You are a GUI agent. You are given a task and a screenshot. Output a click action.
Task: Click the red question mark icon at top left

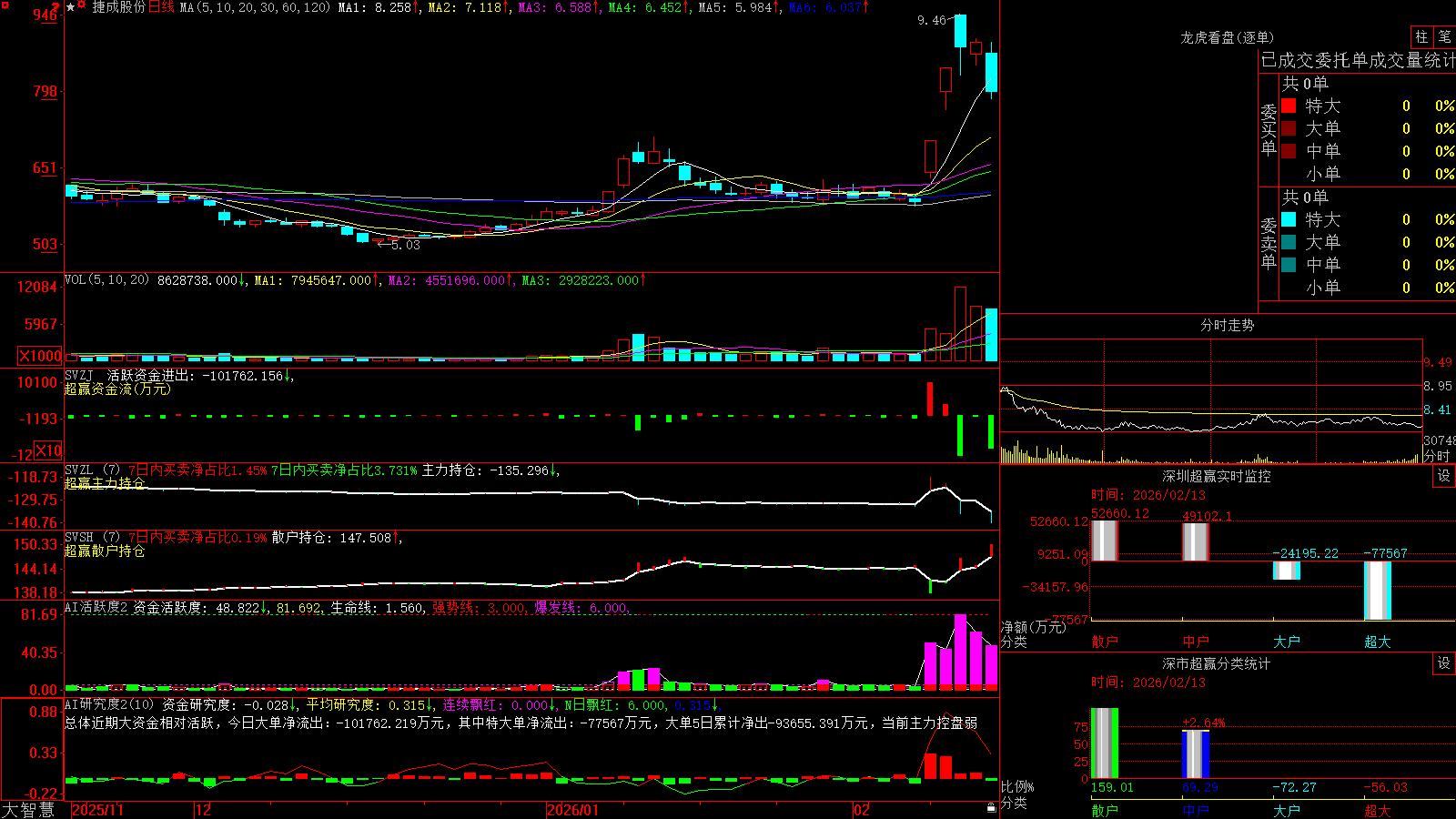click(57, 6)
